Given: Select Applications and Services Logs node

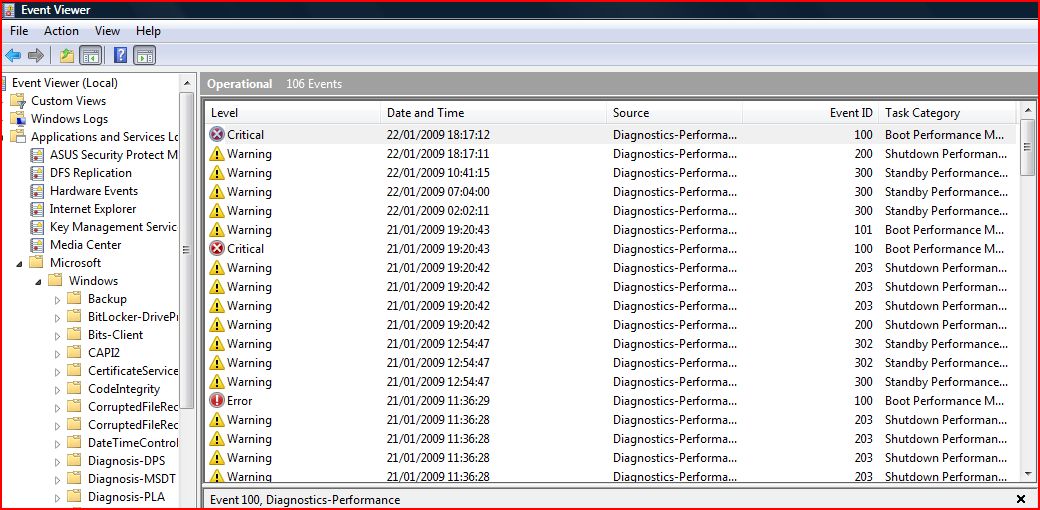Looking at the screenshot, I should coord(105,137).
